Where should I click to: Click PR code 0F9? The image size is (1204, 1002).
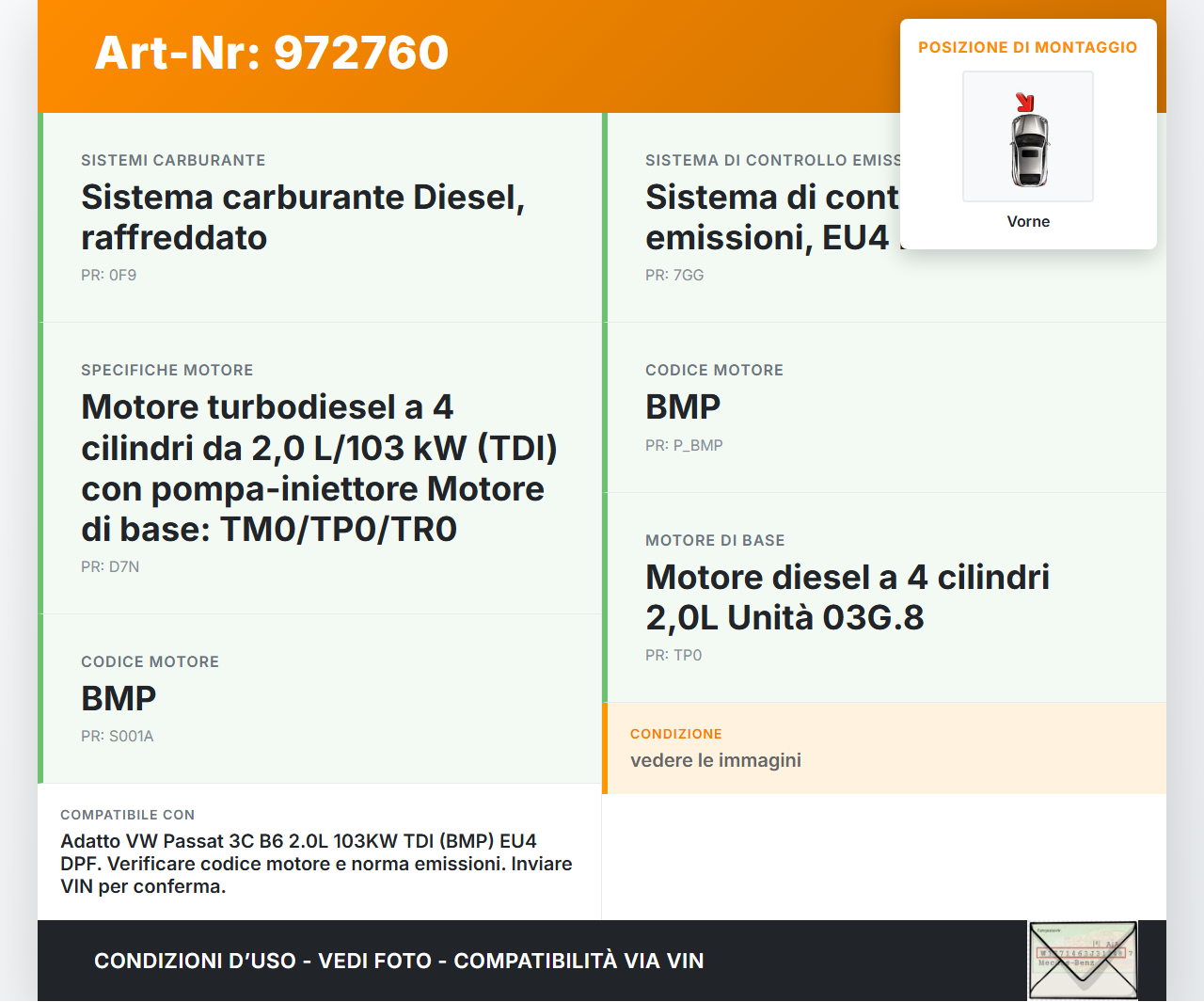[108, 276]
